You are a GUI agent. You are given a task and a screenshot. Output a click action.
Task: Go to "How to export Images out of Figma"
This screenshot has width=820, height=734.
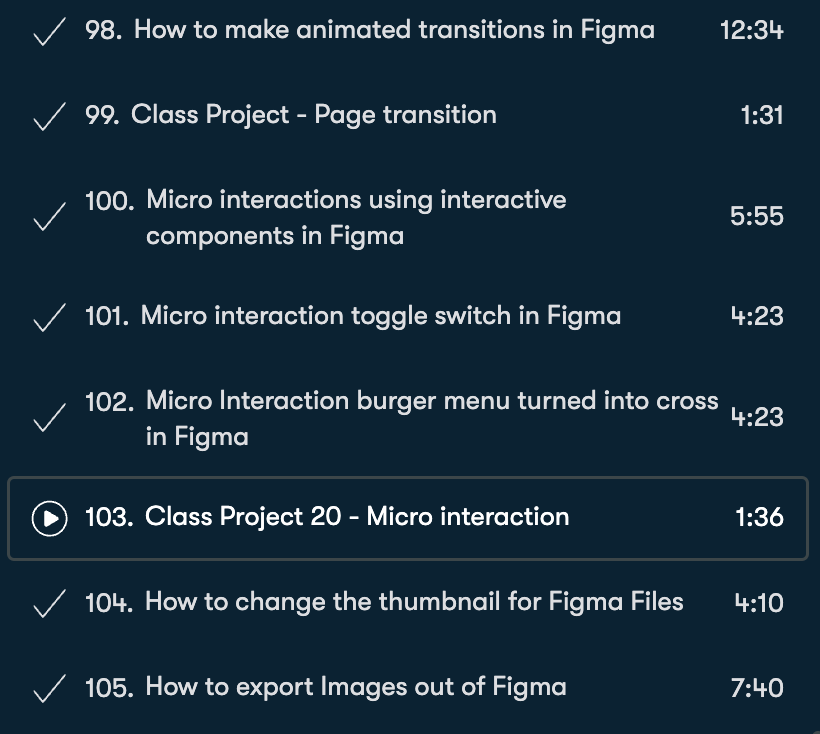point(355,687)
